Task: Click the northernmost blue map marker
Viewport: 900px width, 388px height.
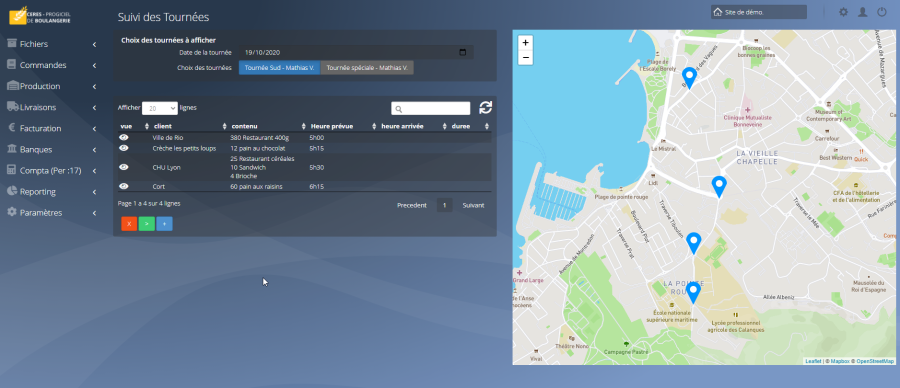Action: tap(689, 77)
